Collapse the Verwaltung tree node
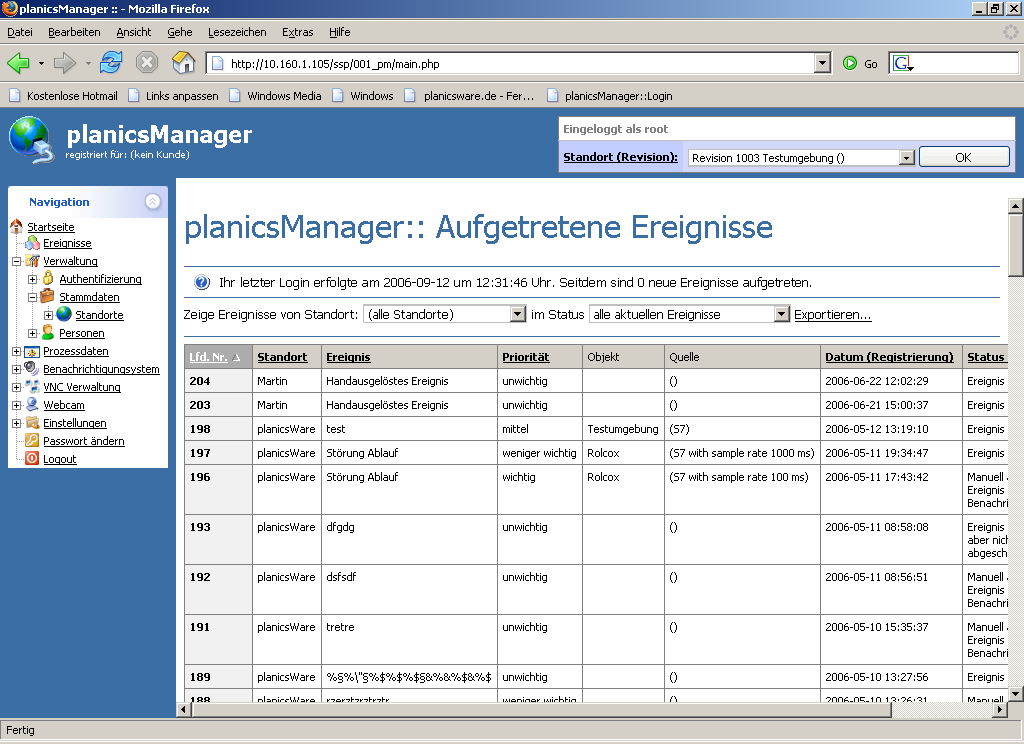 [16, 261]
